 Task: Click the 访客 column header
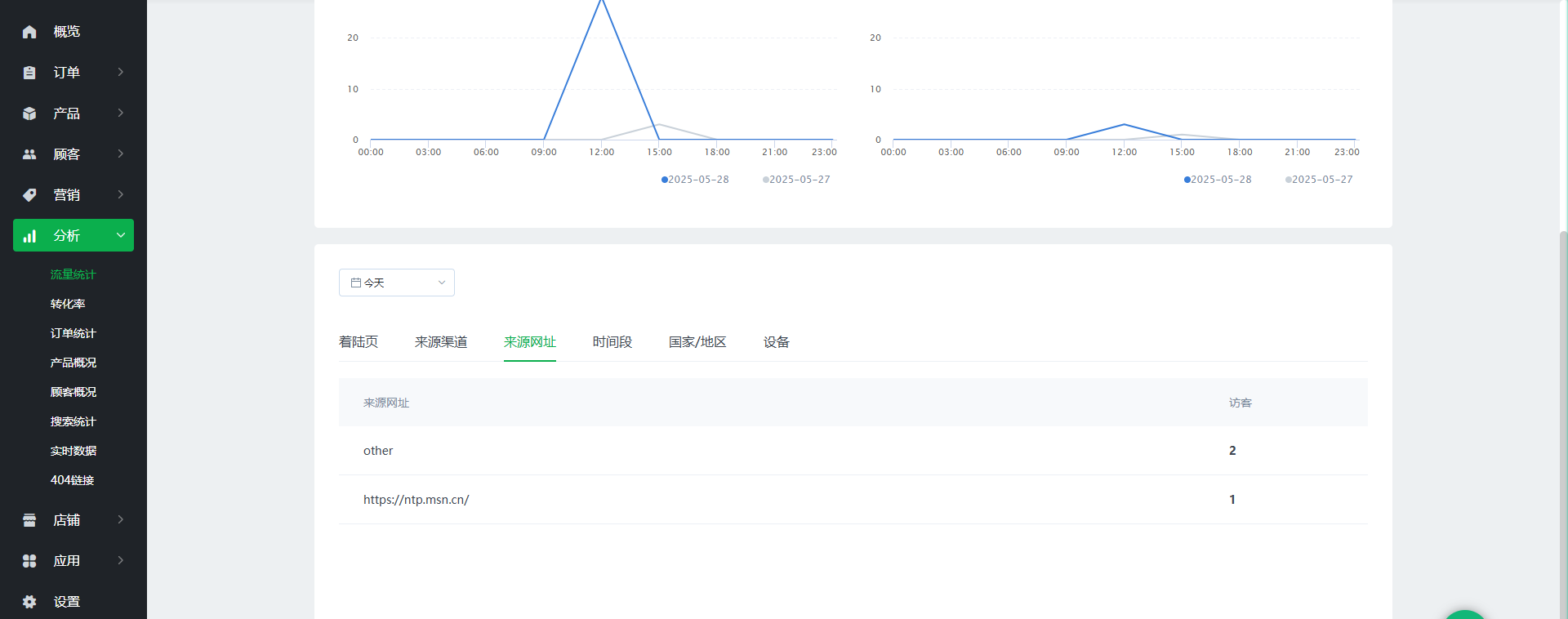pos(1241,403)
